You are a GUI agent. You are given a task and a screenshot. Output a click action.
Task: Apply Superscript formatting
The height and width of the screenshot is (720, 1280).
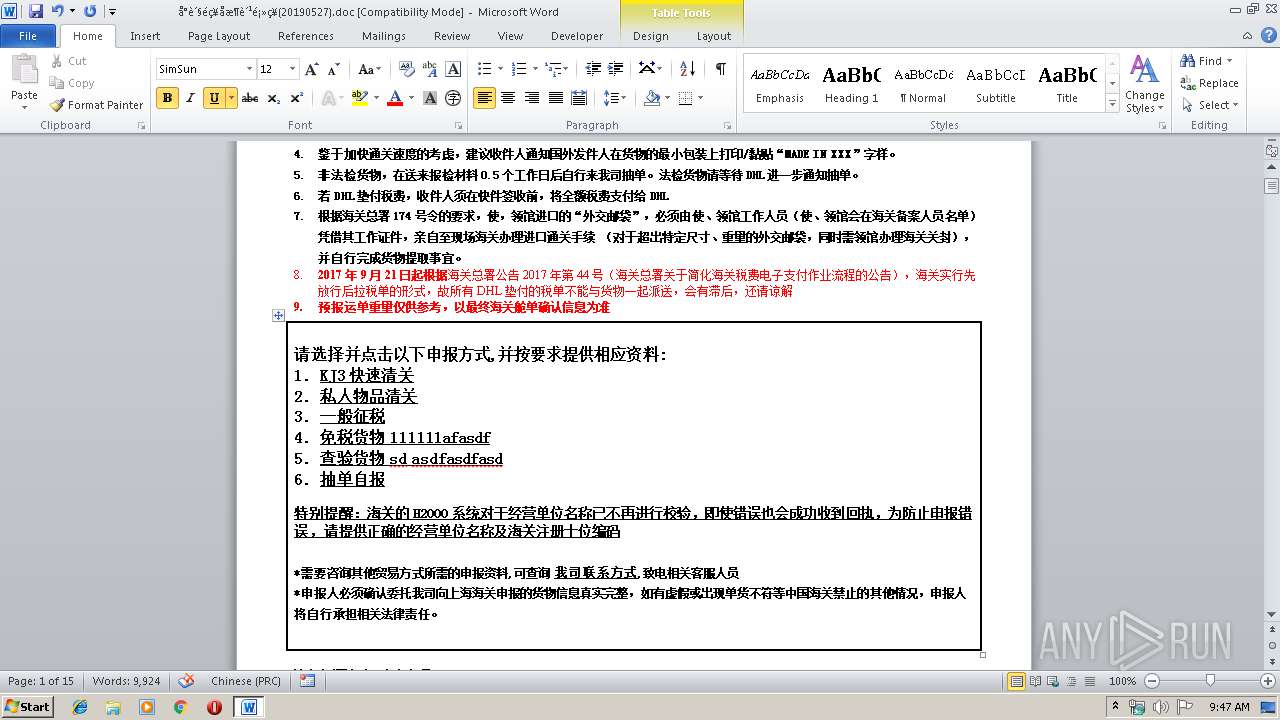point(297,98)
